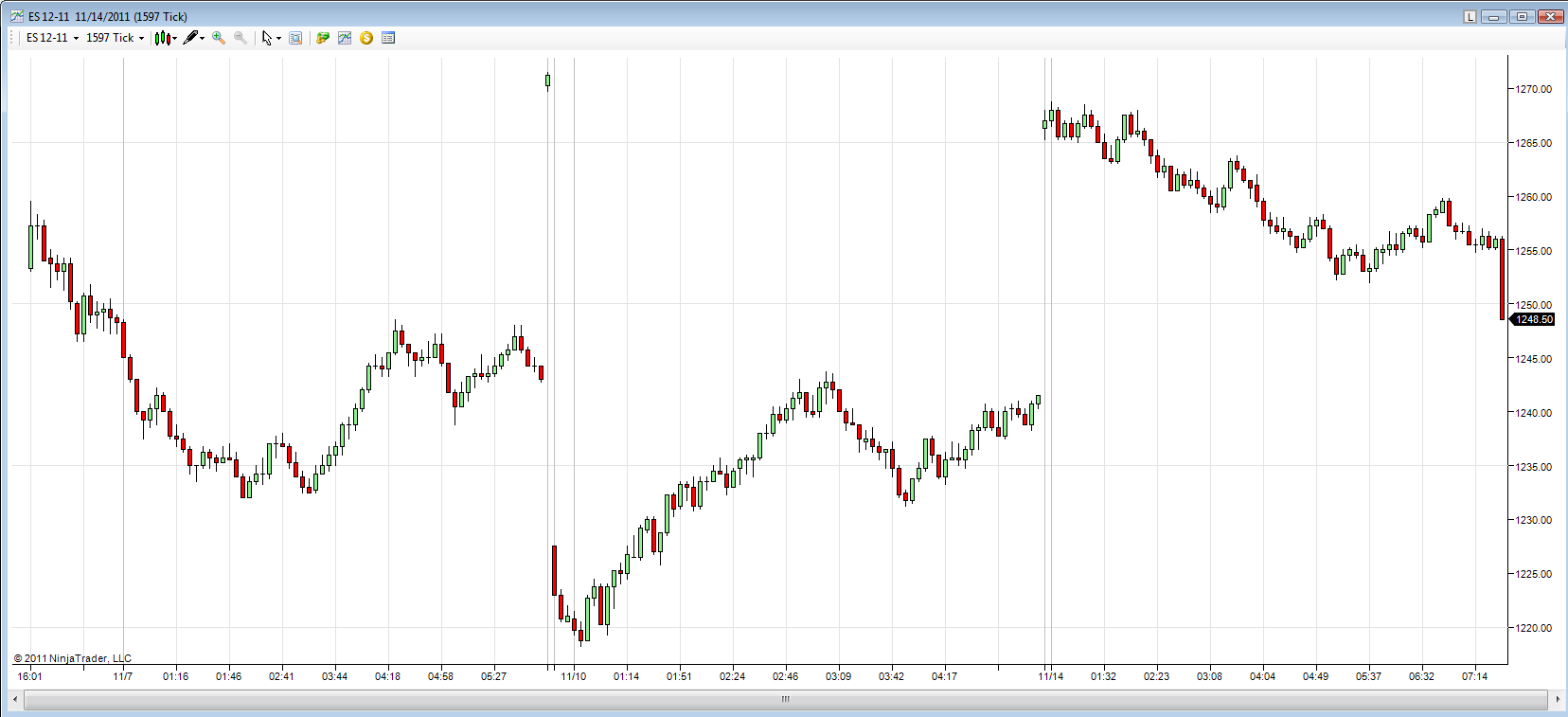Click the 1265.00 price axis label

pos(1534,143)
